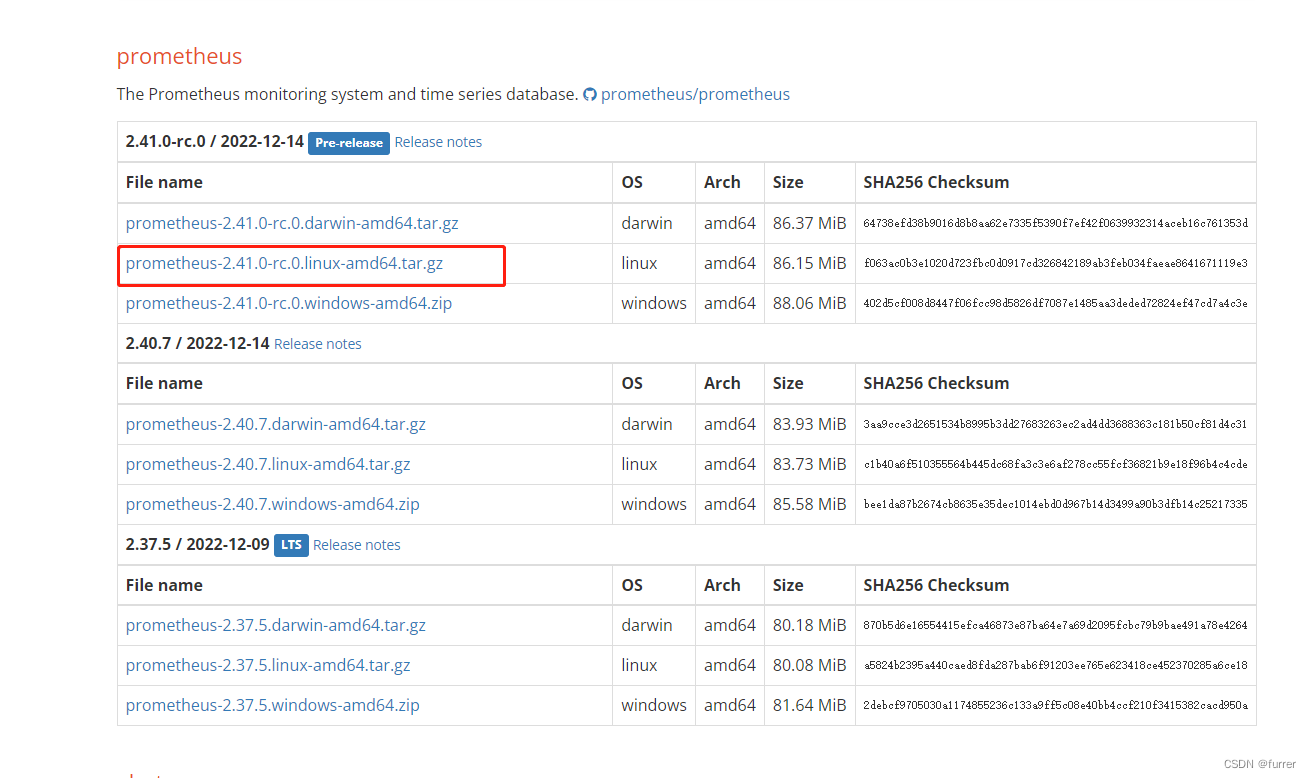
Task: Select checksum starting with 402d5cf008d8447f
Action: [x=1055, y=303]
